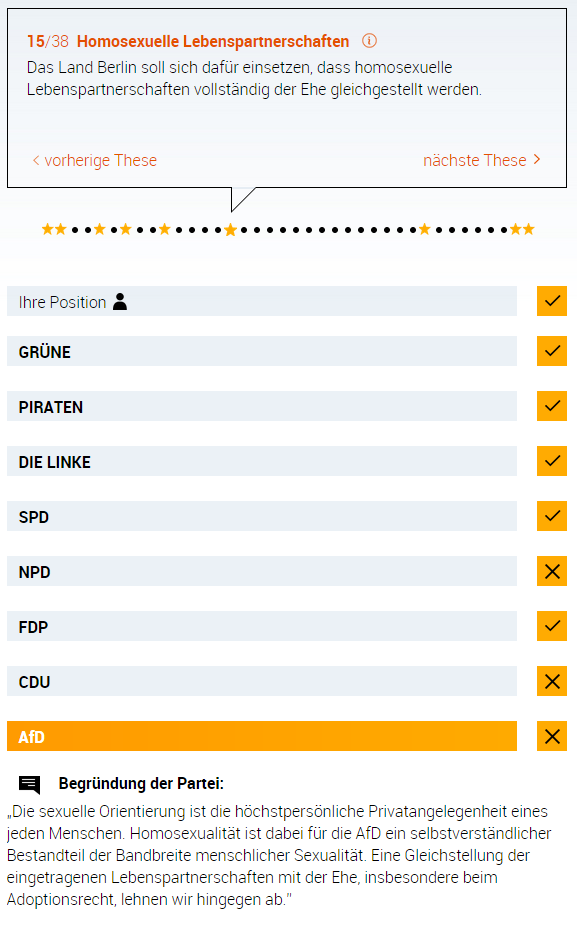Viewport: 577px width, 925px height.
Task: Expand the DIE LINKE party row
Action: [x=262, y=461]
